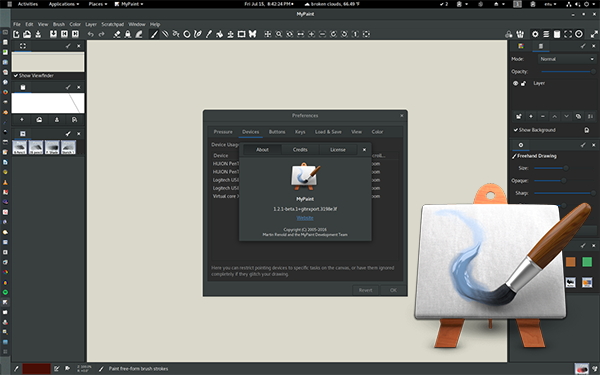Select the freehand brush tool in toolbar

(154, 34)
